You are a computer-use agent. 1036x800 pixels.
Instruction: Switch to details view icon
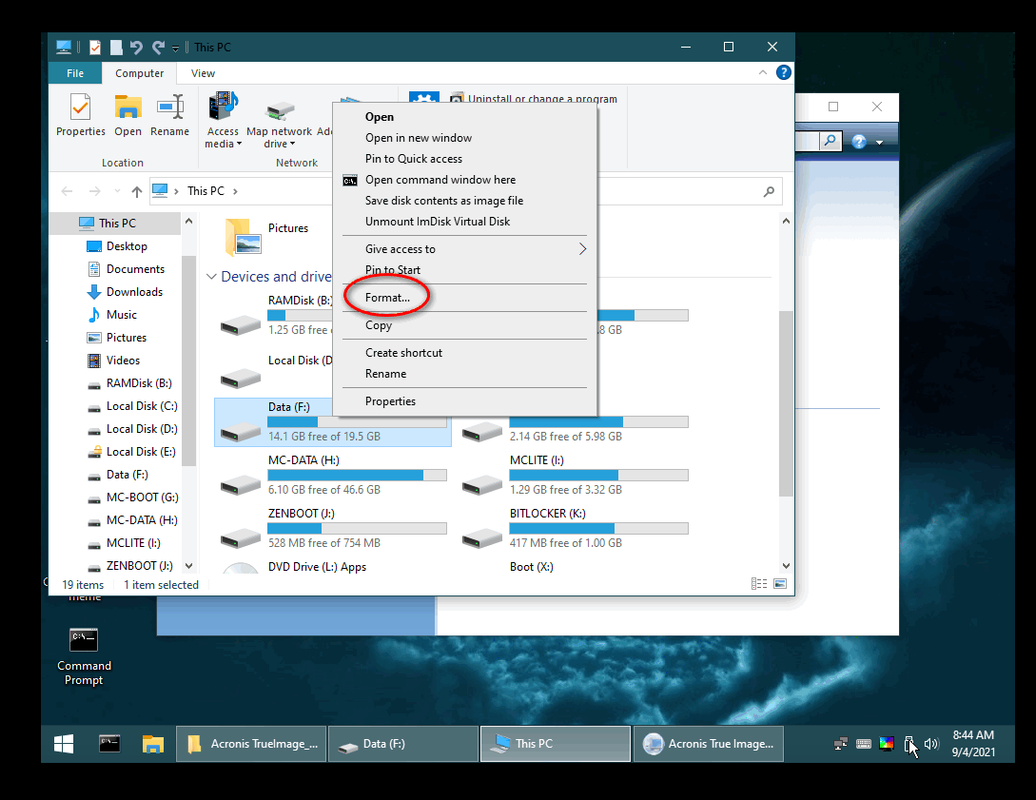pos(758,584)
